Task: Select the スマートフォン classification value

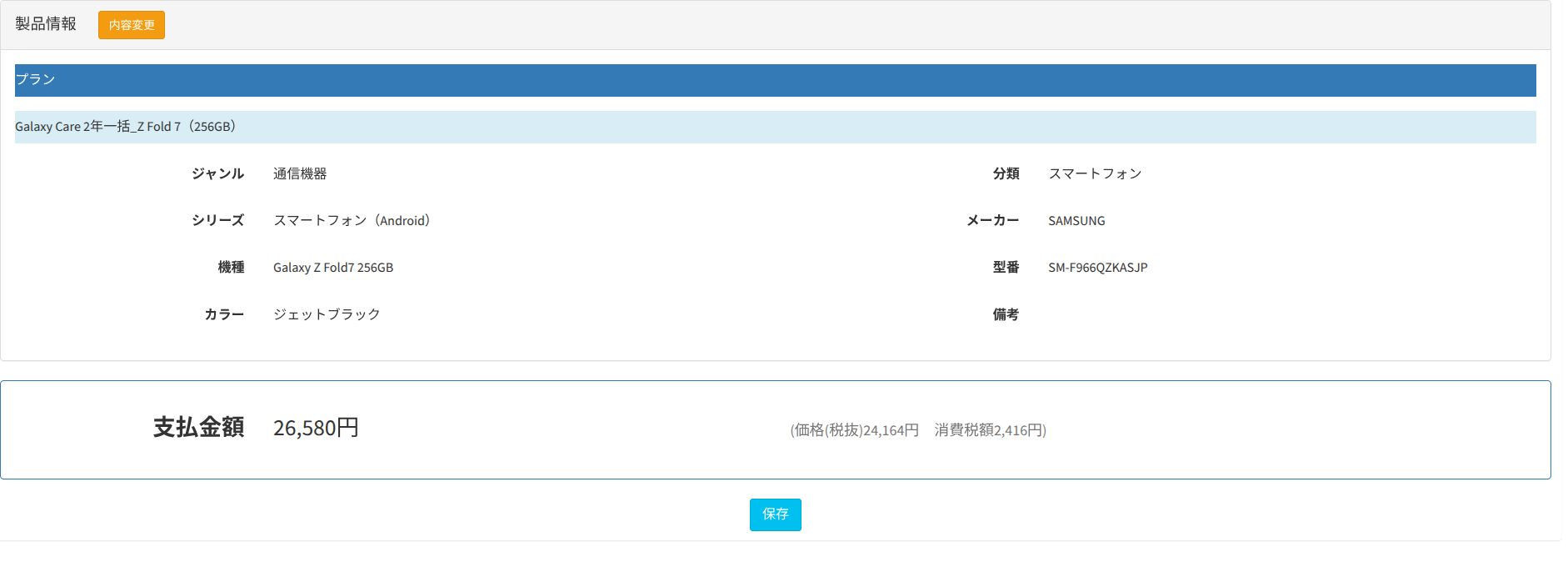Action: click(x=1095, y=173)
